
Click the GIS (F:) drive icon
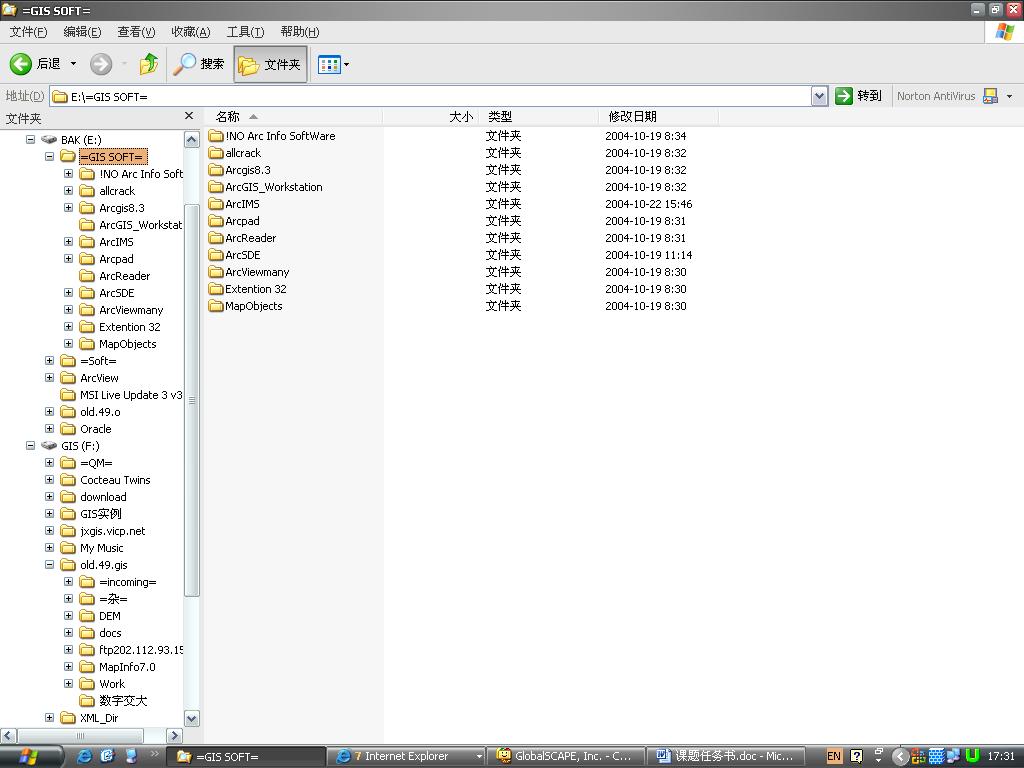point(49,445)
